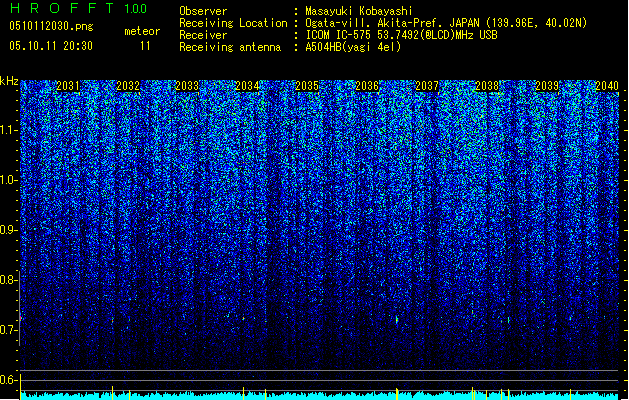This screenshot has height=400, width=629.
Task: Click the 2032 time marker
Action: coord(128,86)
